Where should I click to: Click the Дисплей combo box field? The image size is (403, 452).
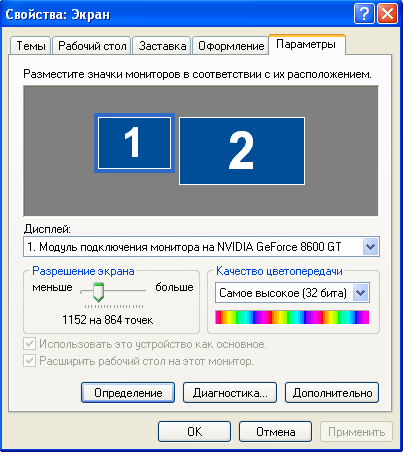[201, 247]
